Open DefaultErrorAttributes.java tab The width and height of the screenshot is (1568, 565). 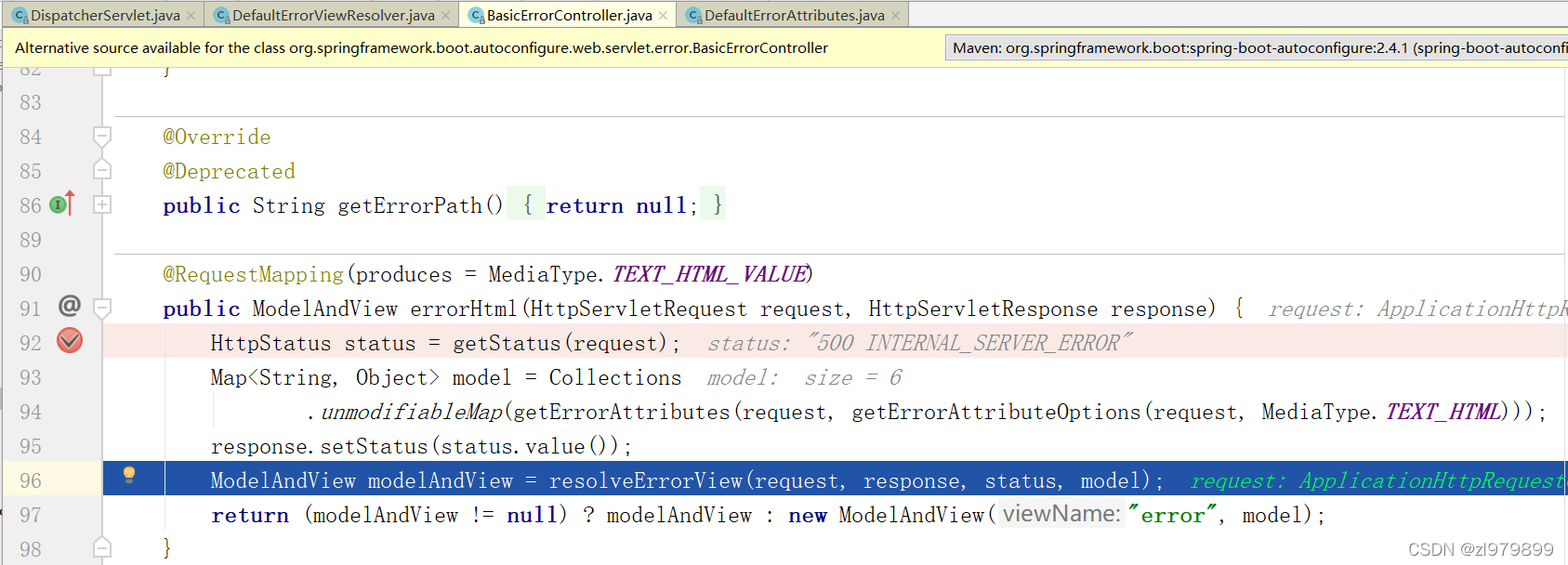click(x=794, y=15)
